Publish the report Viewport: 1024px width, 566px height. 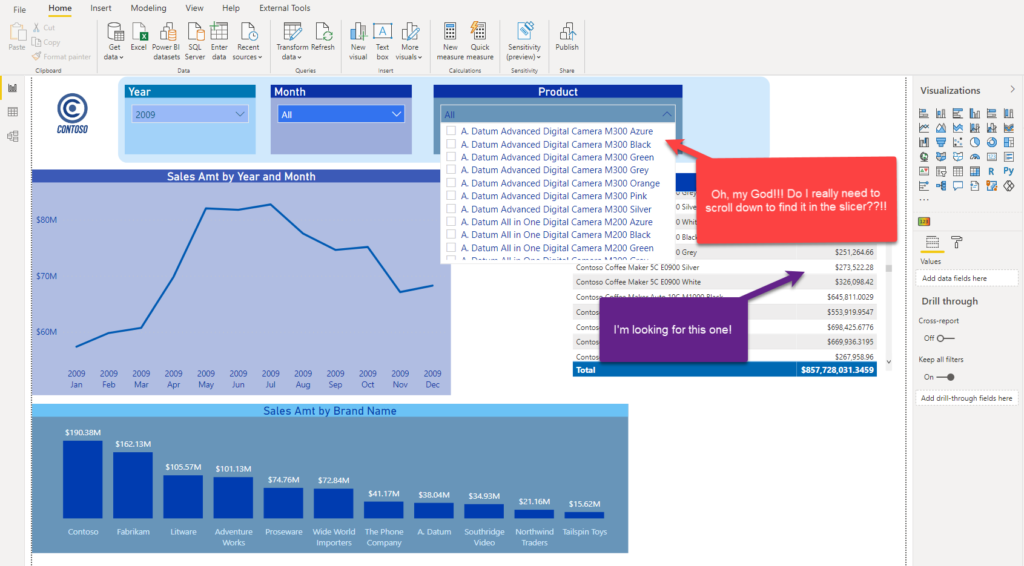coord(567,37)
